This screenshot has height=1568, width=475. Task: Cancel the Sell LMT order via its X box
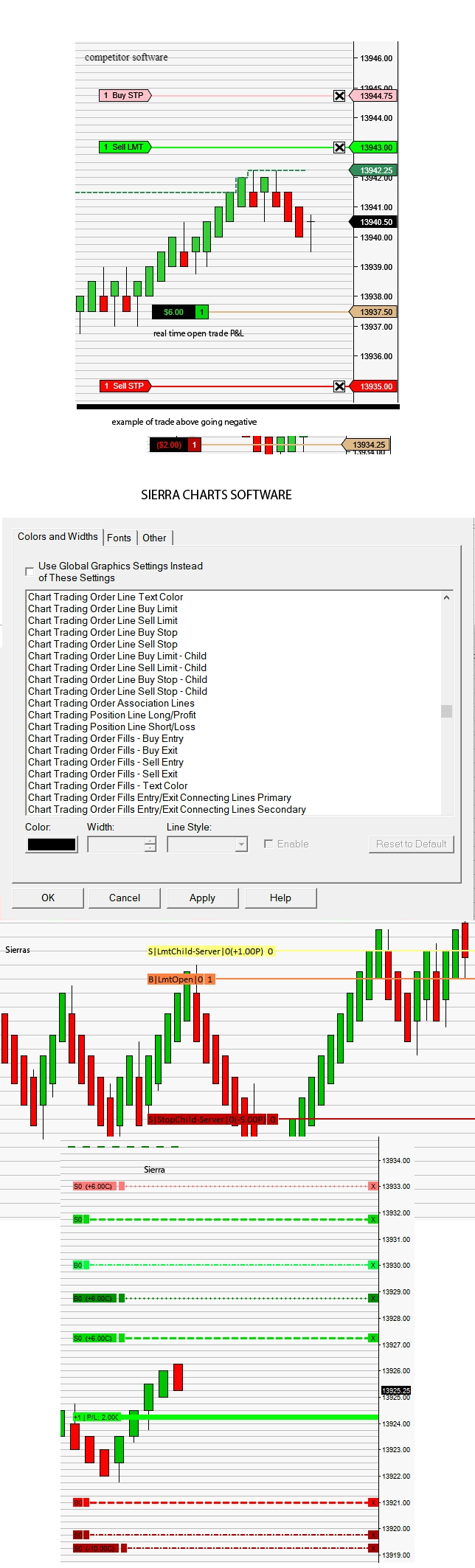339,148
